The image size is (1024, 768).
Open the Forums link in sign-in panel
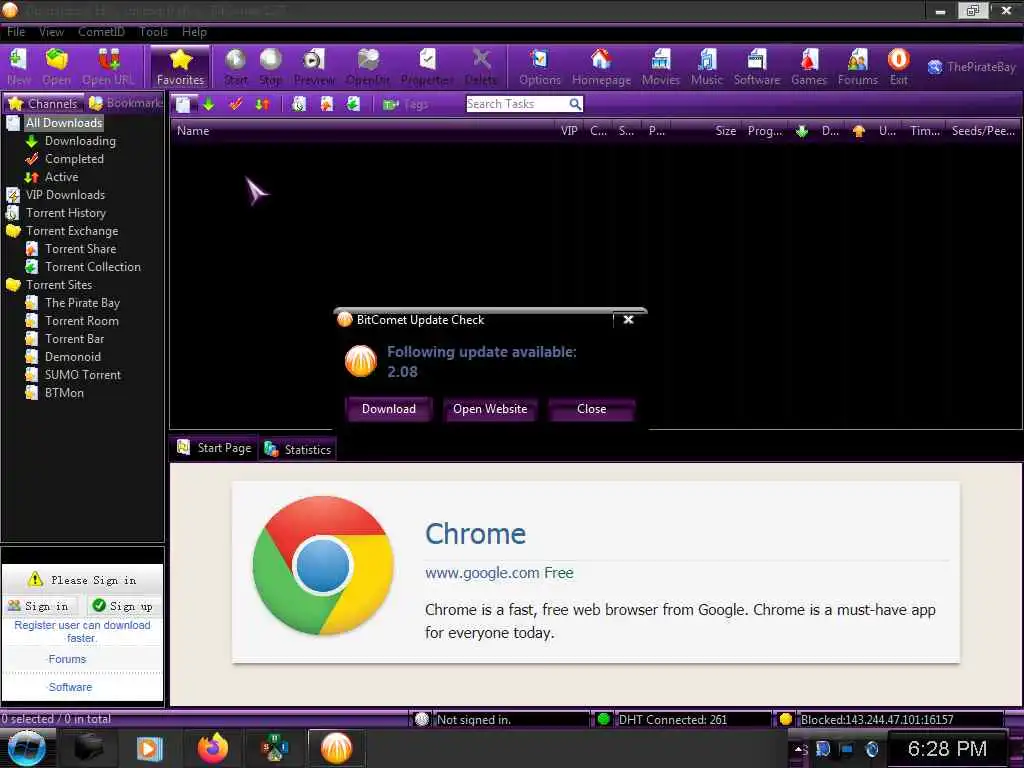(x=67, y=659)
